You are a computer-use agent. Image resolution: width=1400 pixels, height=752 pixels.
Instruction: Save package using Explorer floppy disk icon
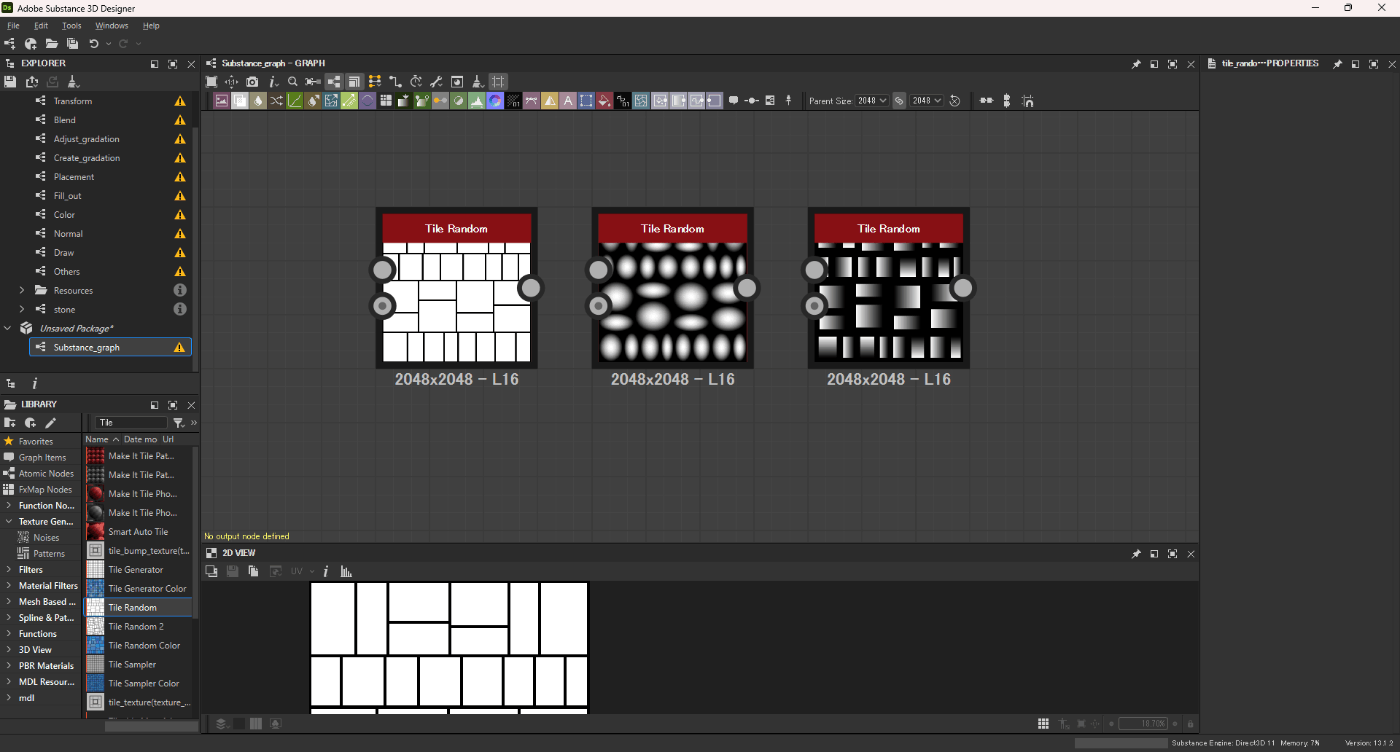pyautogui.click(x=10, y=82)
